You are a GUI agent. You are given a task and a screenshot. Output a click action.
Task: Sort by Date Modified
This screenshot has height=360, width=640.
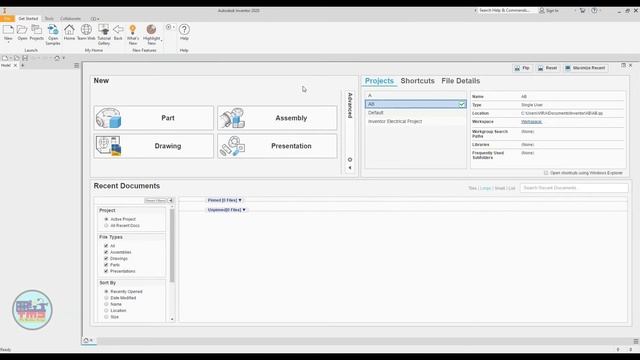click(x=106, y=298)
